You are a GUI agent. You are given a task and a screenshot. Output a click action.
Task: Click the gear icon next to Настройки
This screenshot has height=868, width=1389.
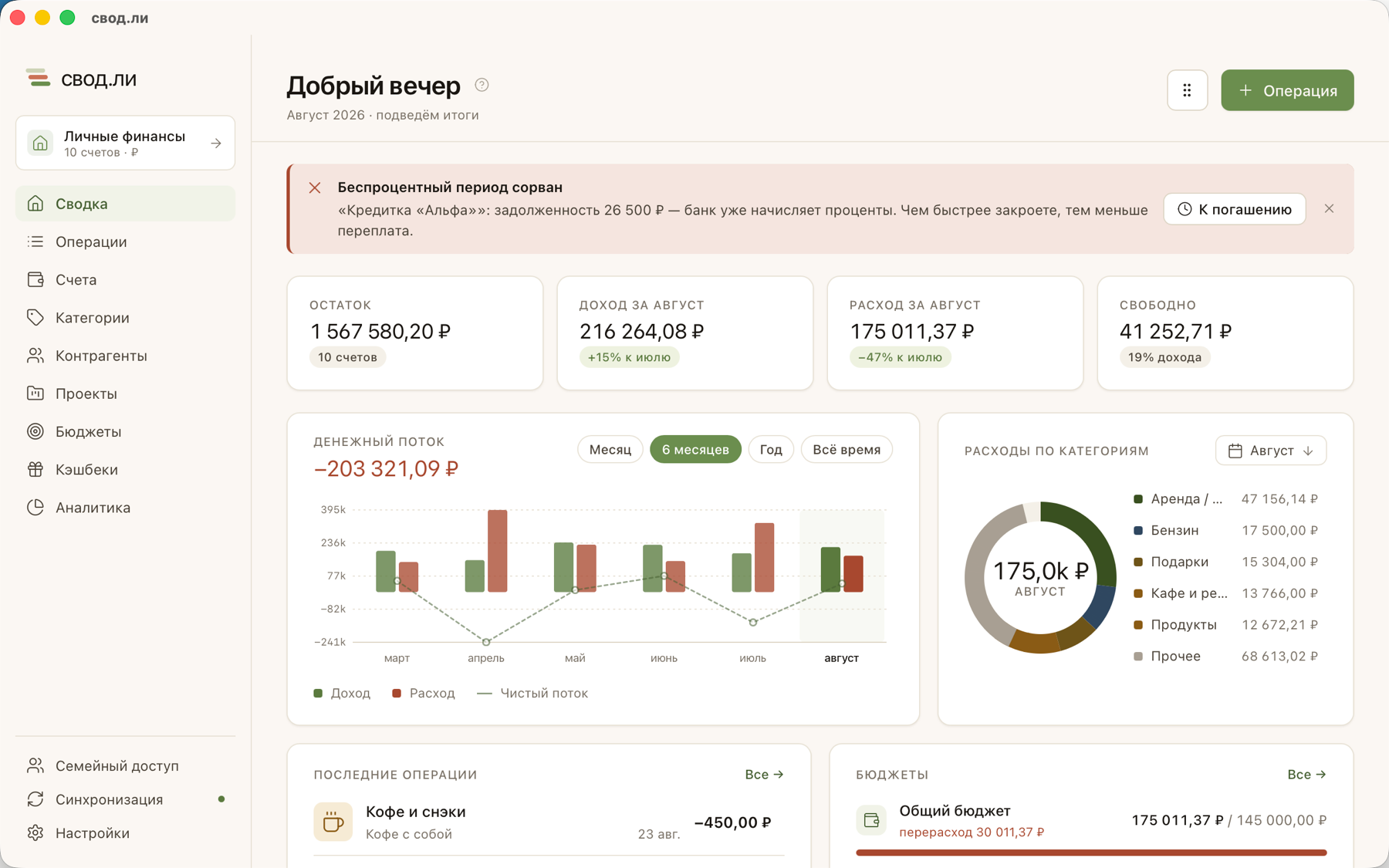(35, 833)
